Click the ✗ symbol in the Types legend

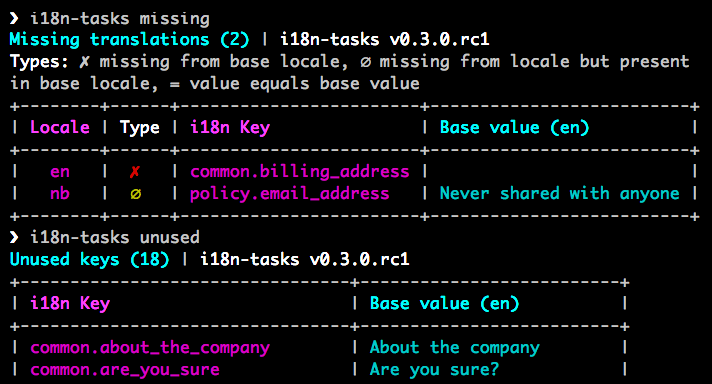(x=84, y=62)
